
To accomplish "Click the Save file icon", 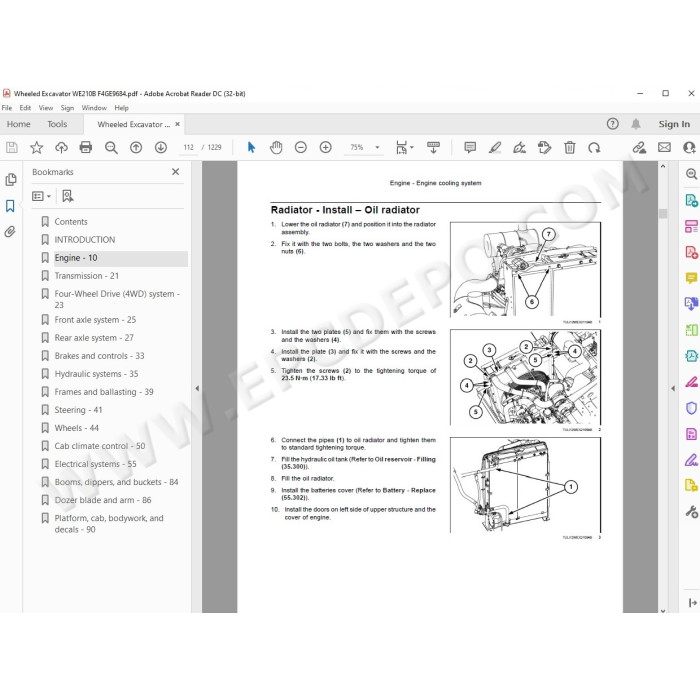I will (12, 147).
